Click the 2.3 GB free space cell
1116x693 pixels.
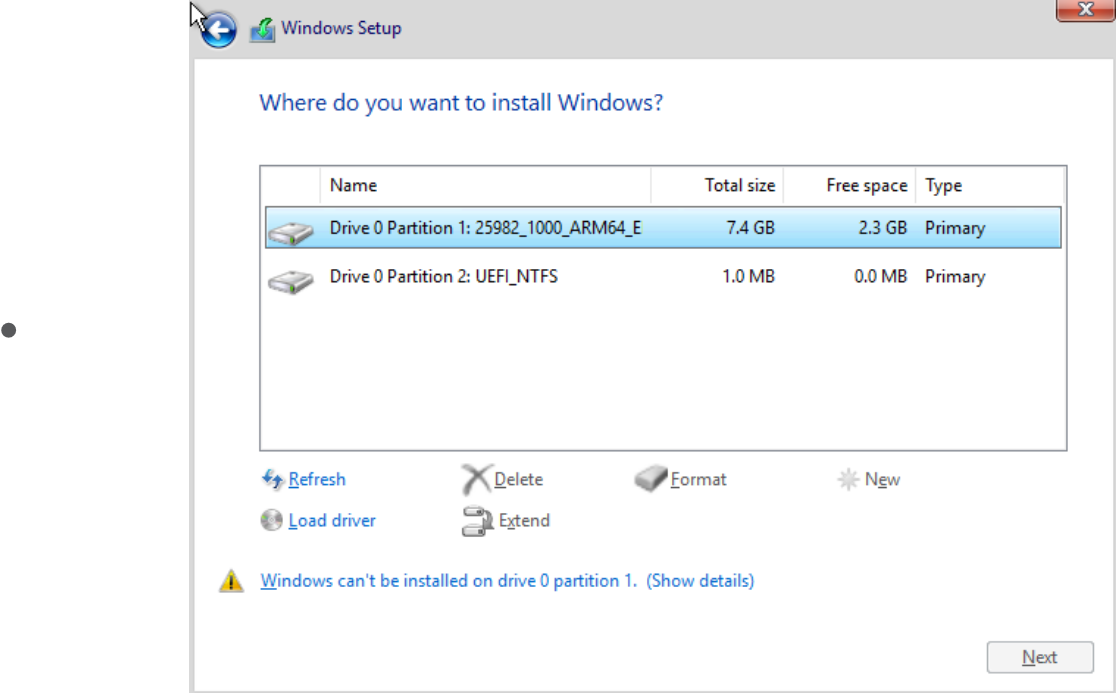pyautogui.click(x=883, y=228)
